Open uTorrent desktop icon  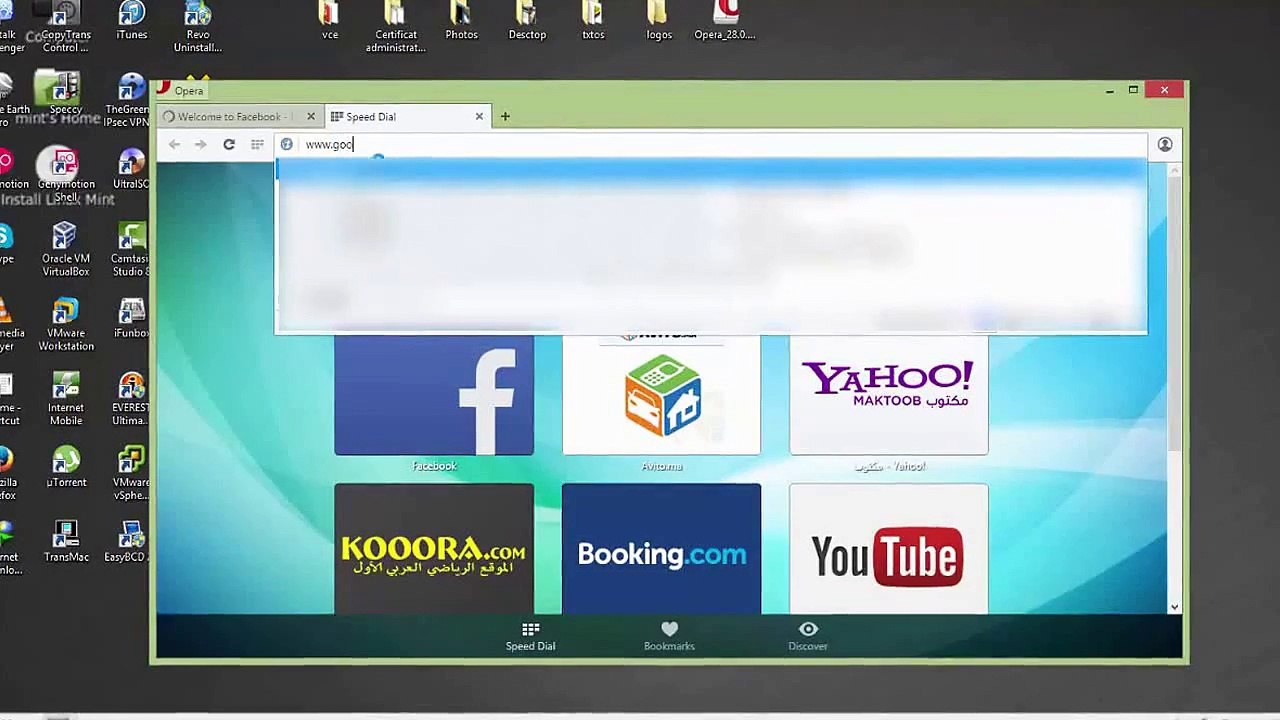tap(66, 467)
